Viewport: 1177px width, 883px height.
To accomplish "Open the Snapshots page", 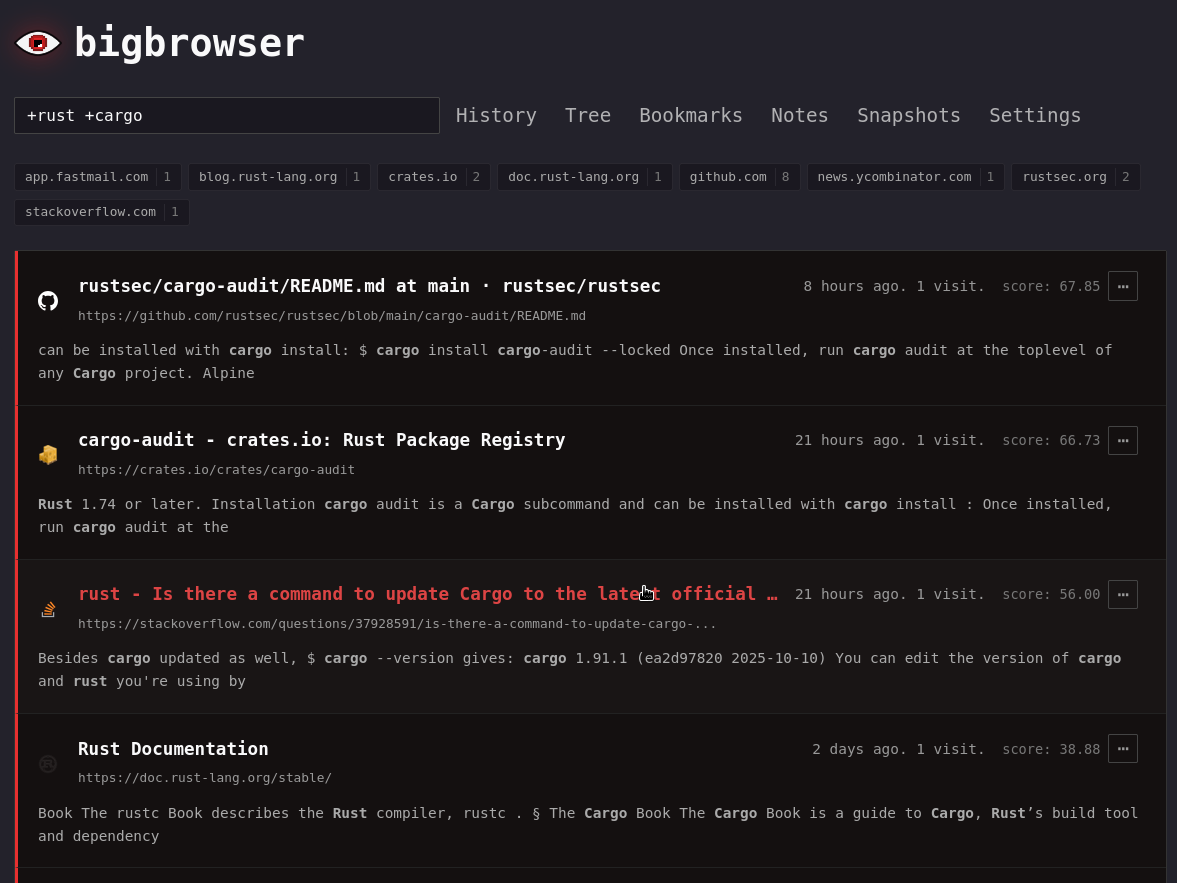I will click(x=908, y=115).
